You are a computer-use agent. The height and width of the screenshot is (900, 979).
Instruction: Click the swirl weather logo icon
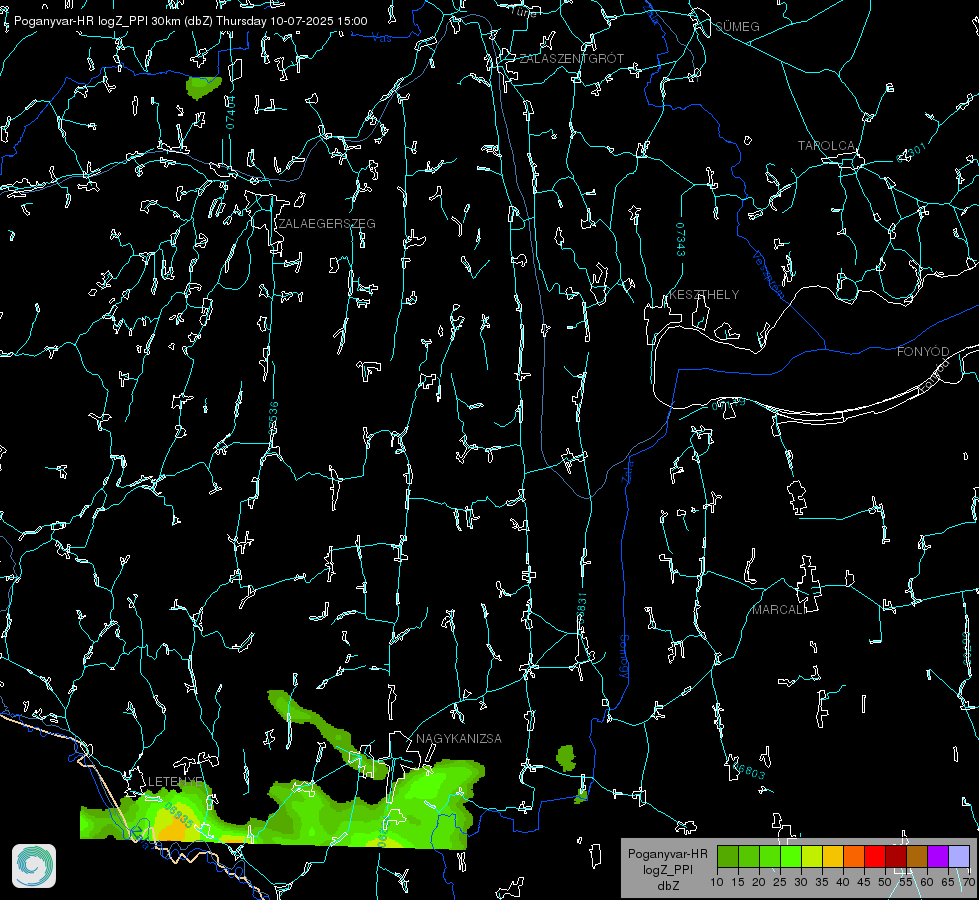[34, 866]
